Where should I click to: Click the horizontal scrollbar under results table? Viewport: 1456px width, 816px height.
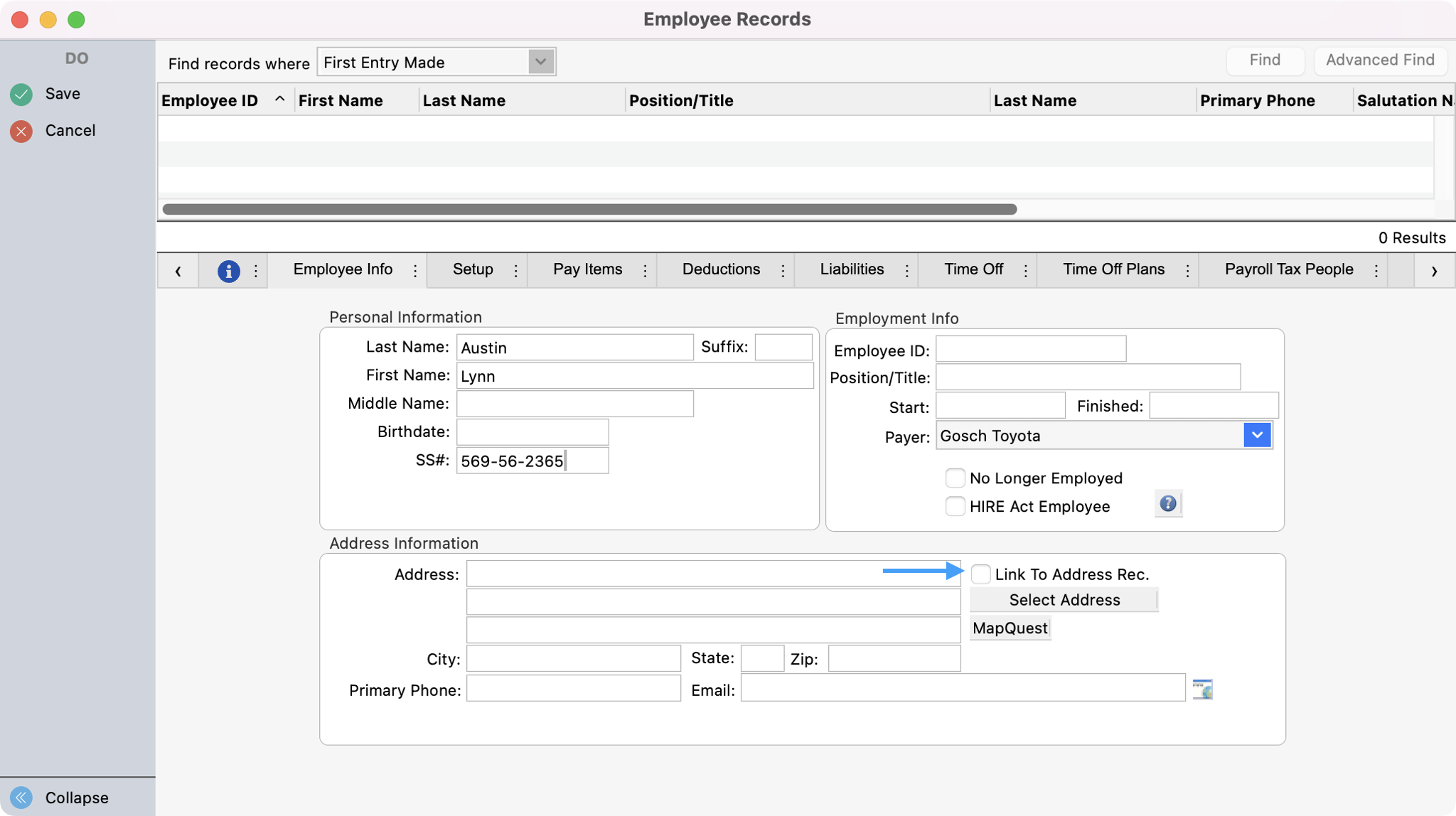pos(589,209)
